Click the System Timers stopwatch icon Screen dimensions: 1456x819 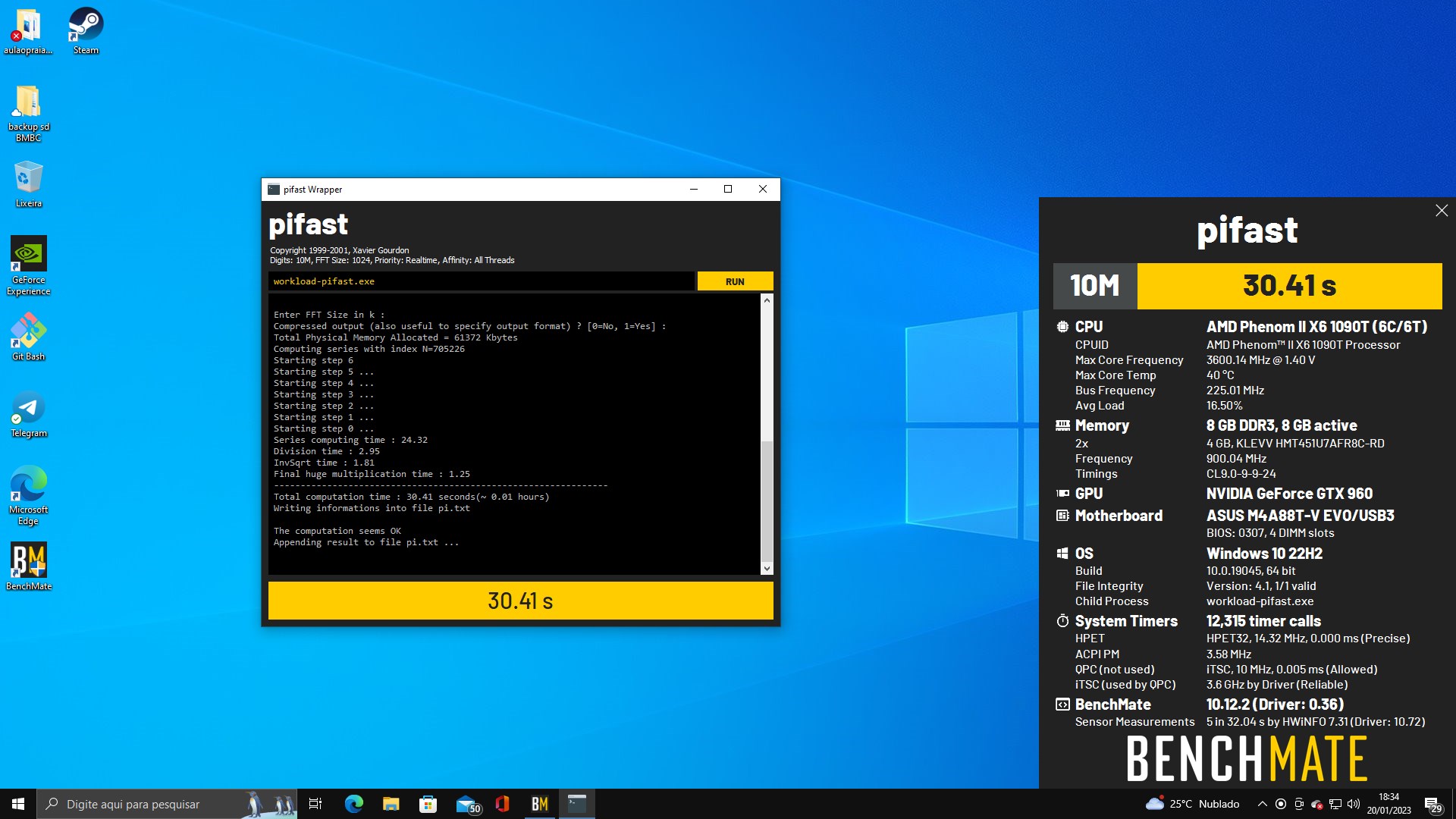[1062, 621]
